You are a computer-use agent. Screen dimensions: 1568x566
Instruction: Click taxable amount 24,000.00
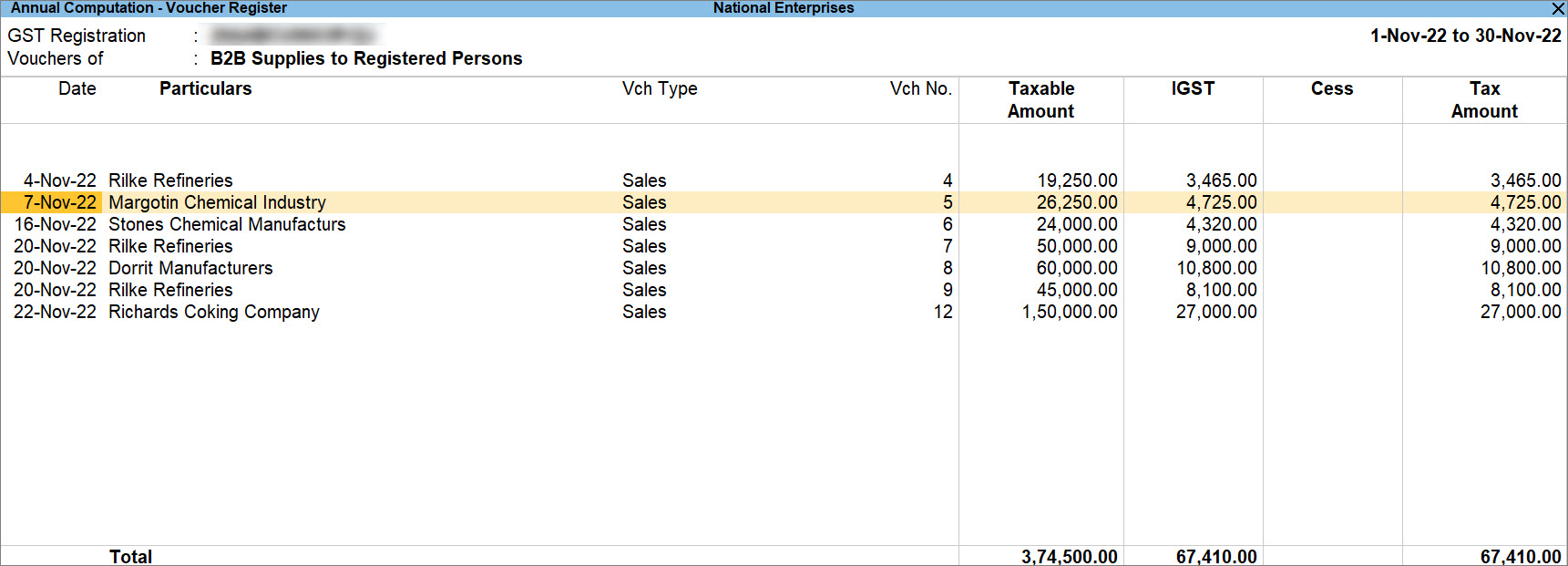pyautogui.click(x=1077, y=224)
